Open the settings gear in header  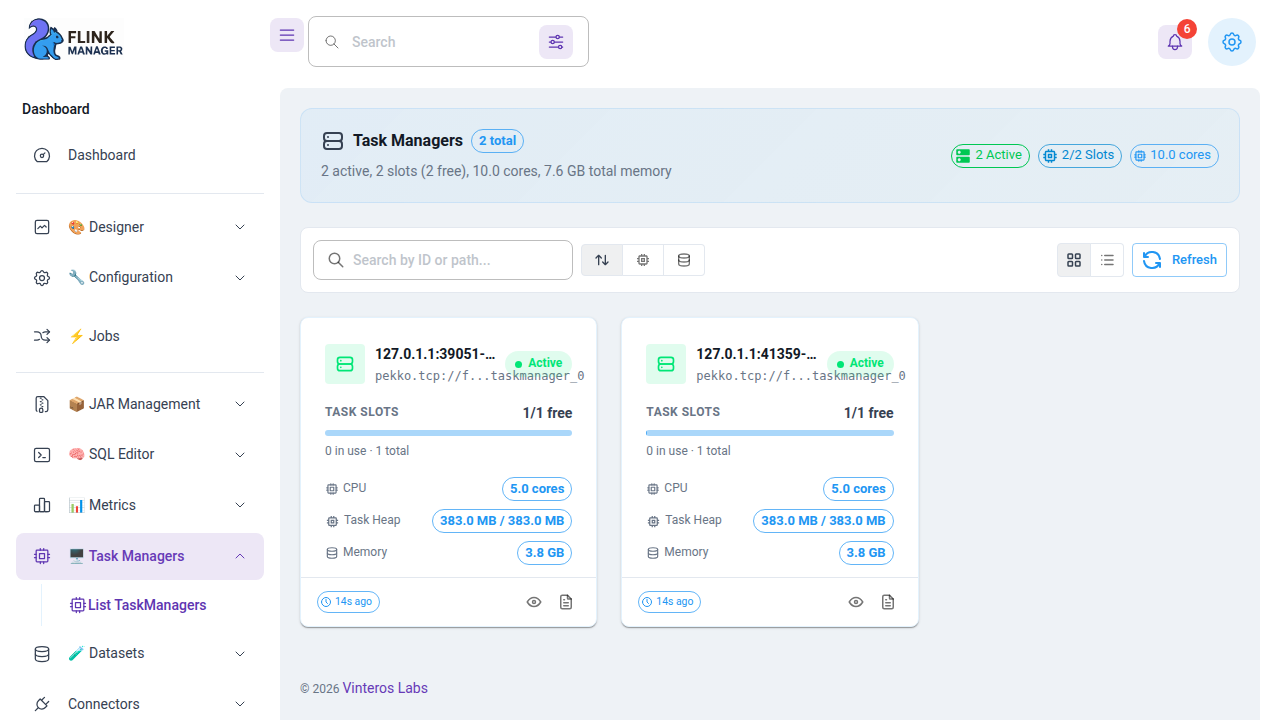(1232, 42)
